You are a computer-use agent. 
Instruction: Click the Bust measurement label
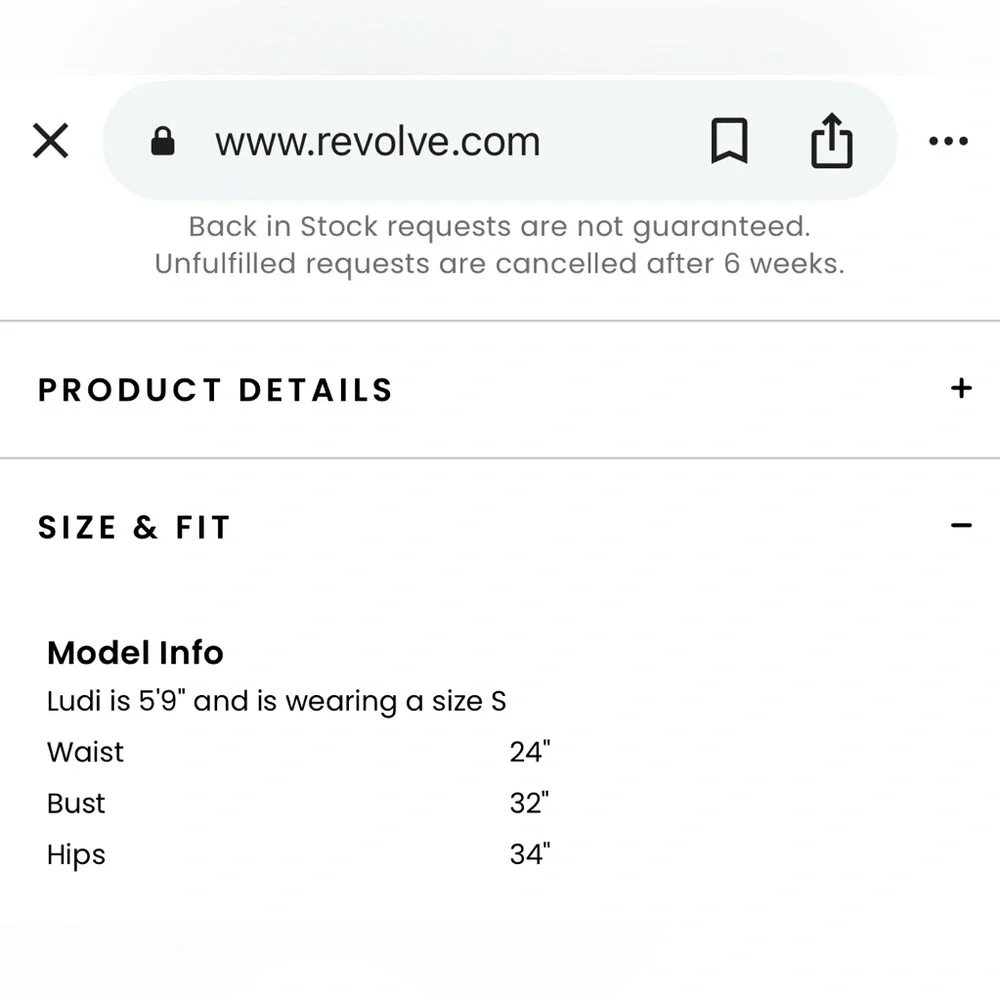(76, 803)
